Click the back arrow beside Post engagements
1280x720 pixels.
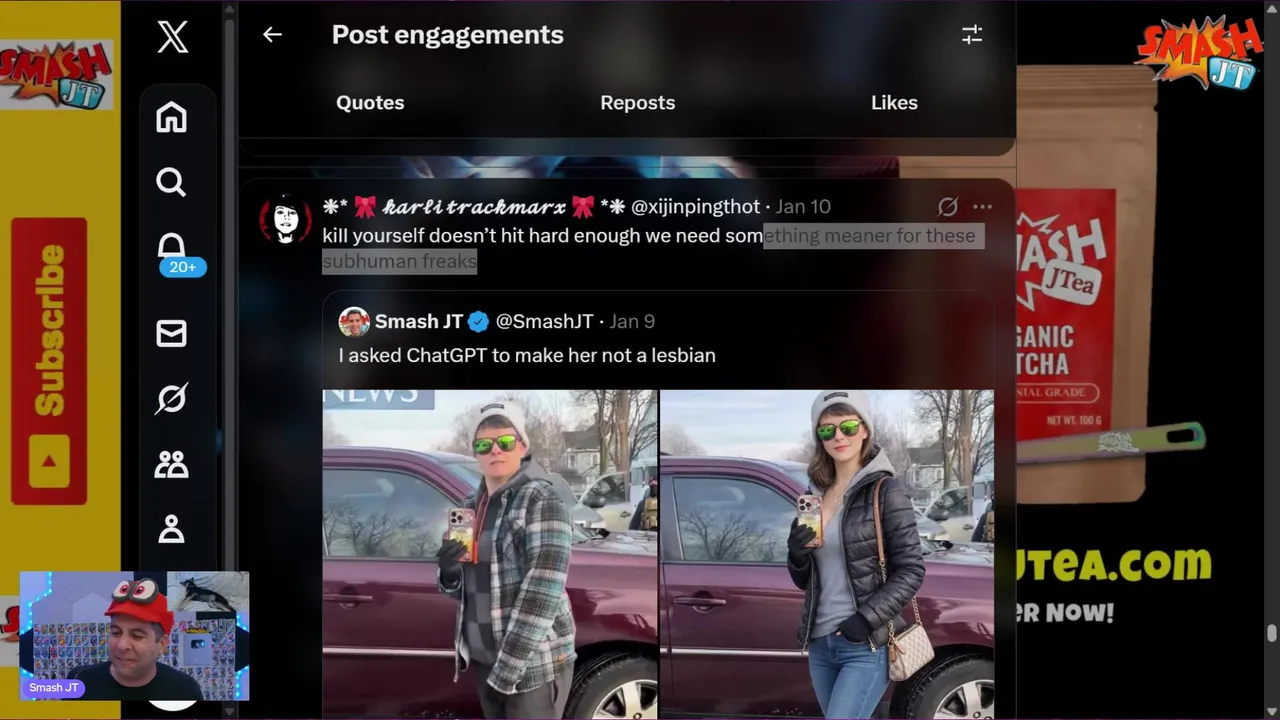click(272, 34)
